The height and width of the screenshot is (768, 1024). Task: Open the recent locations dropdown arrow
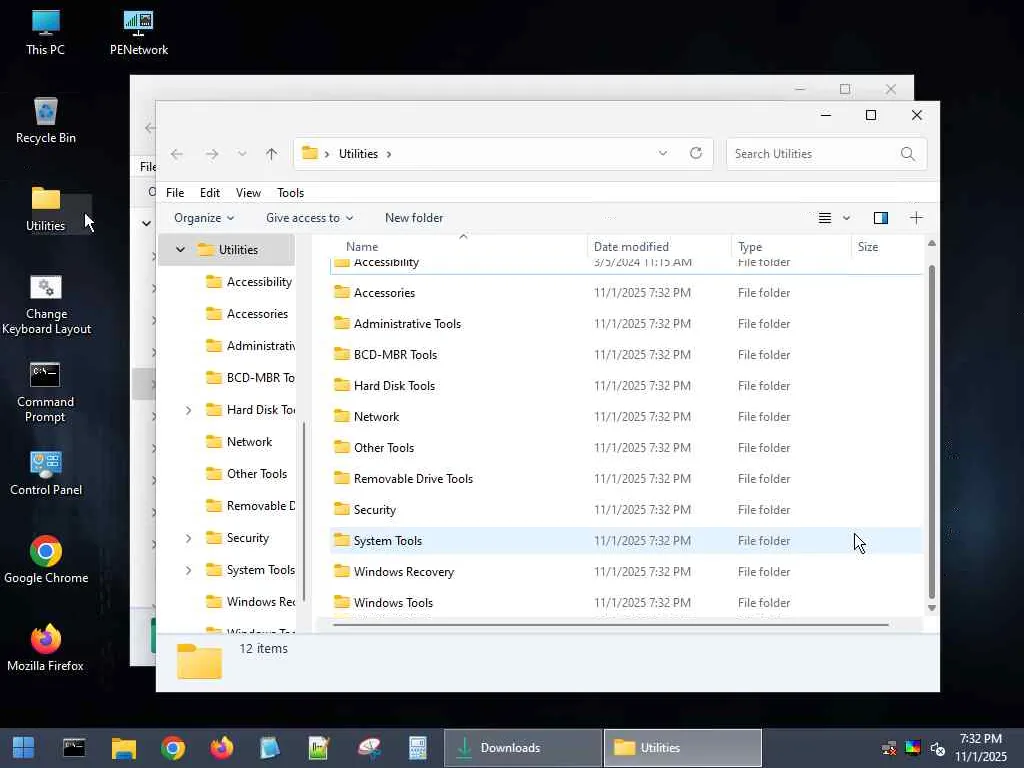point(242,154)
